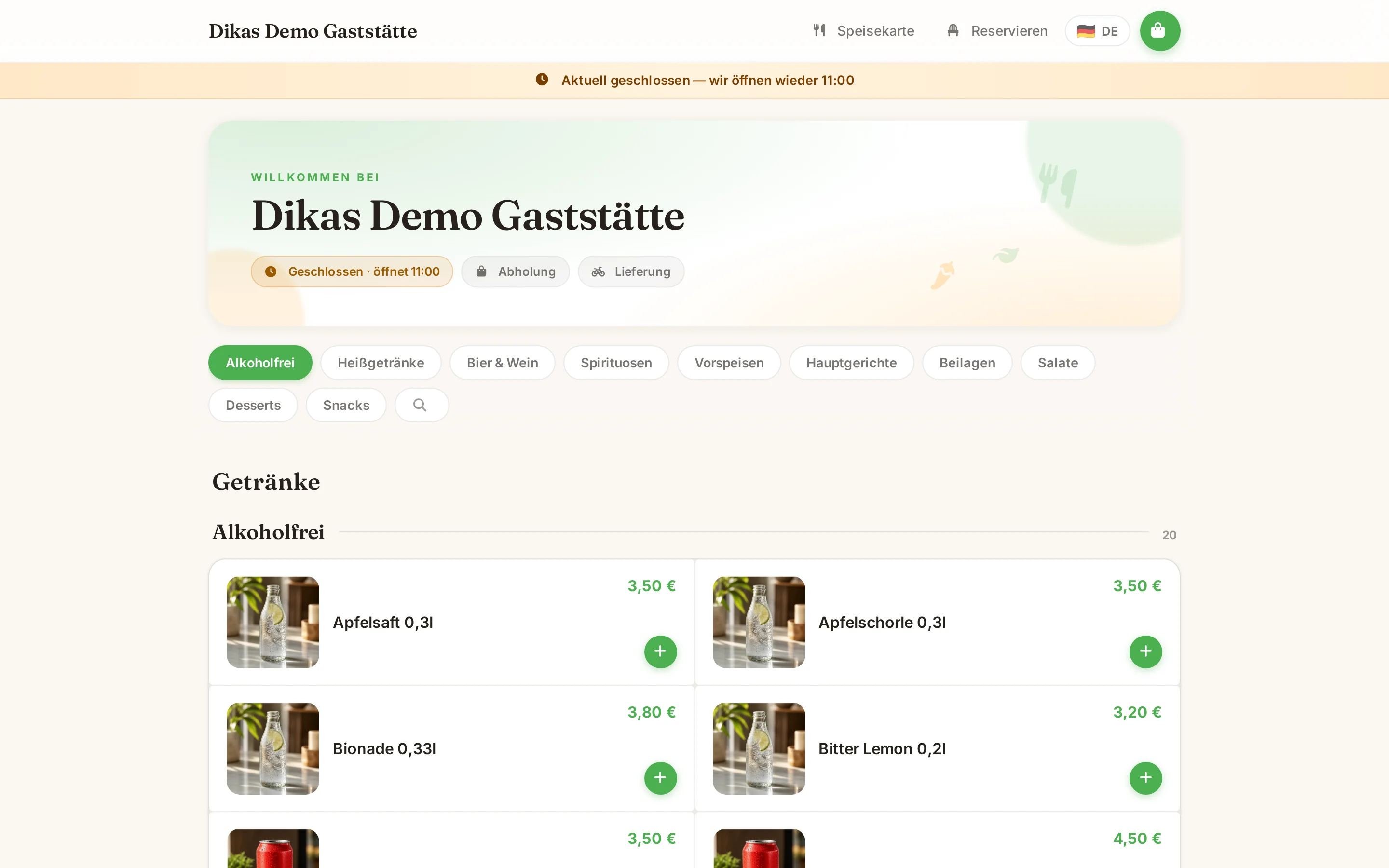
Task: Add Apfelsaft 0,3l to the cart
Action: coord(660,651)
